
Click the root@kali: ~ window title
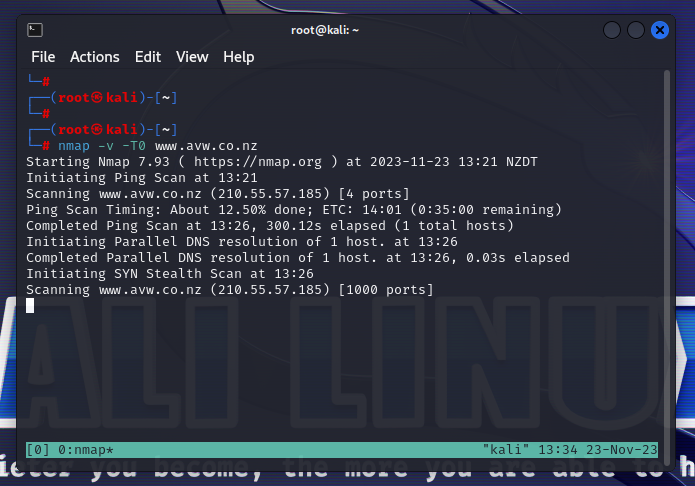click(x=324, y=30)
